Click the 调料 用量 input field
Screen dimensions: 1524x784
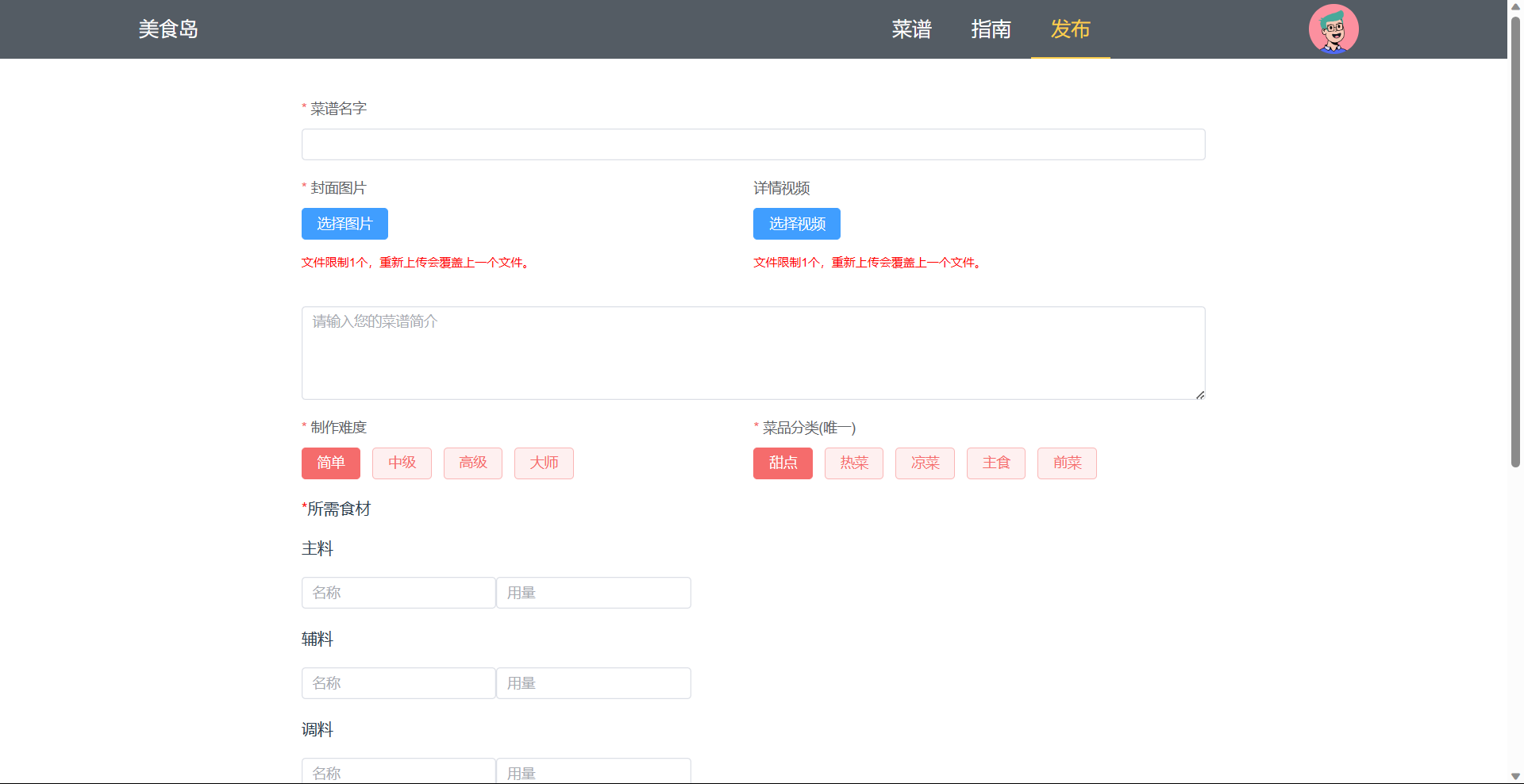point(594,771)
